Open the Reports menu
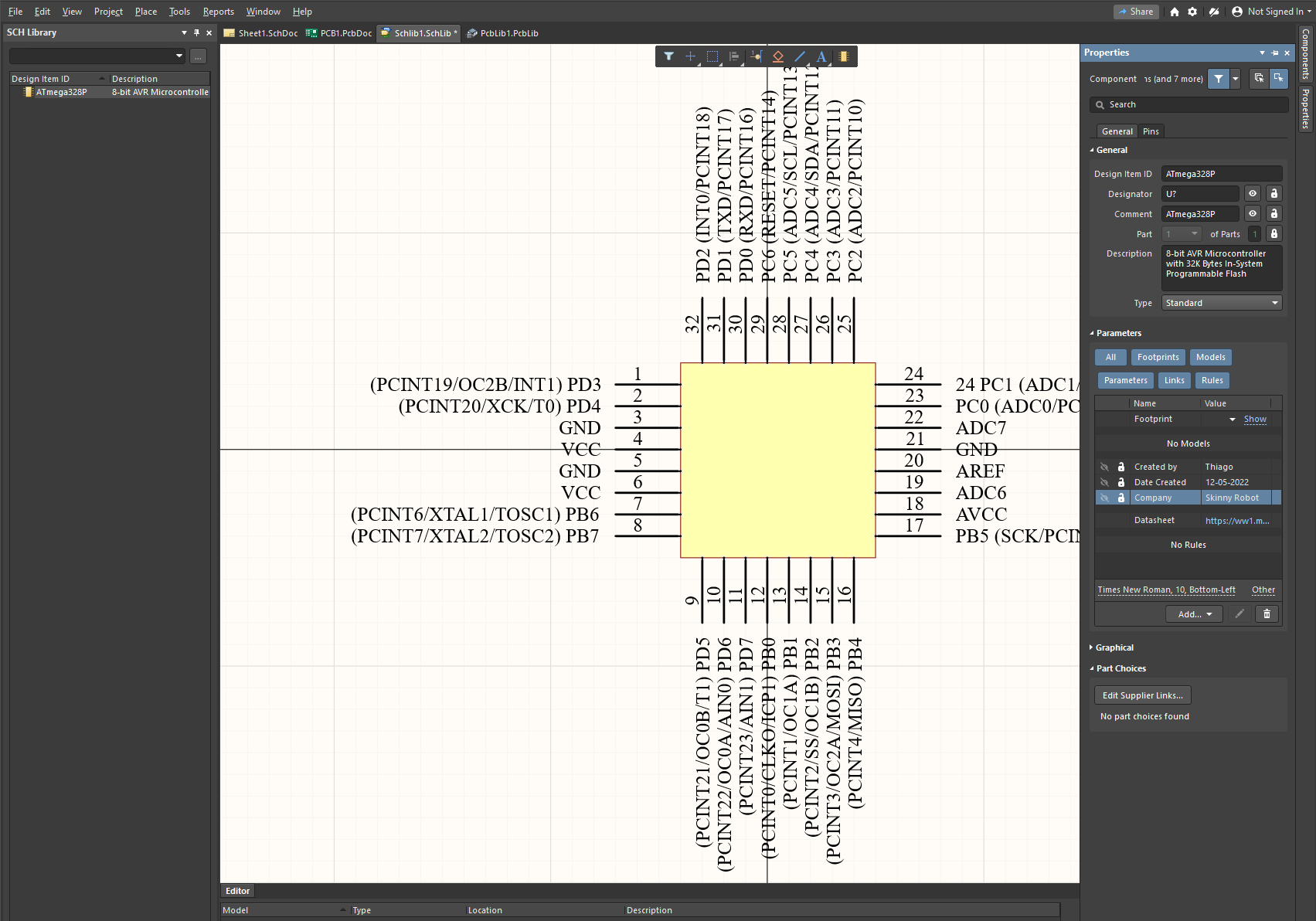The width and height of the screenshot is (1316, 921). coord(219,12)
